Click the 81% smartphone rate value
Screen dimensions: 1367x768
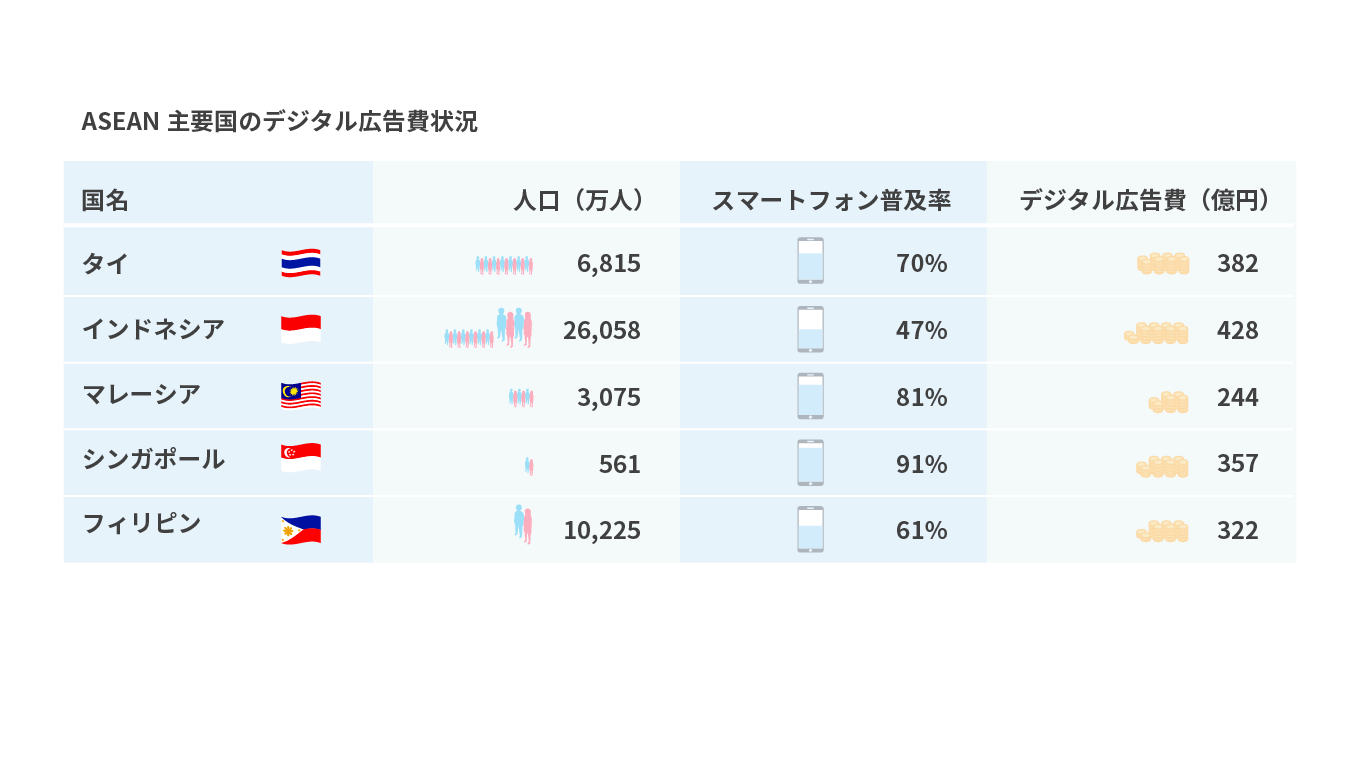pyautogui.click(x=921, y=397)
